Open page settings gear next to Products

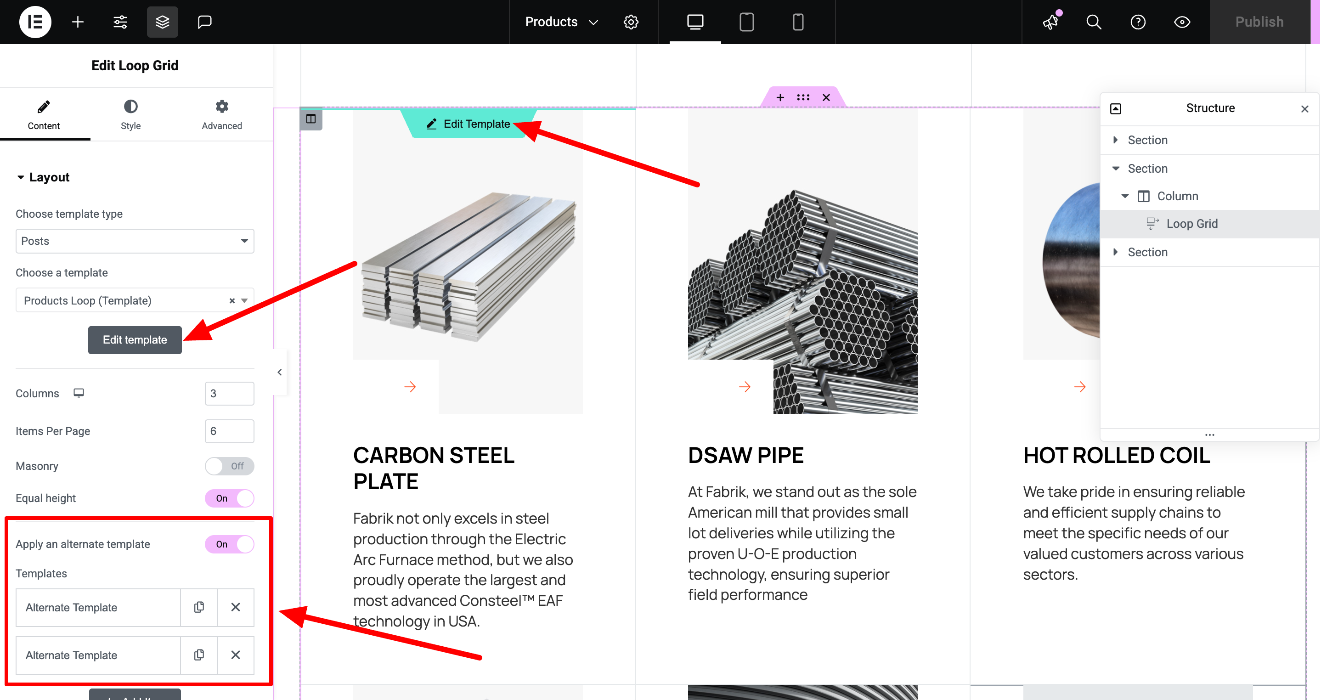pos(631,22)
